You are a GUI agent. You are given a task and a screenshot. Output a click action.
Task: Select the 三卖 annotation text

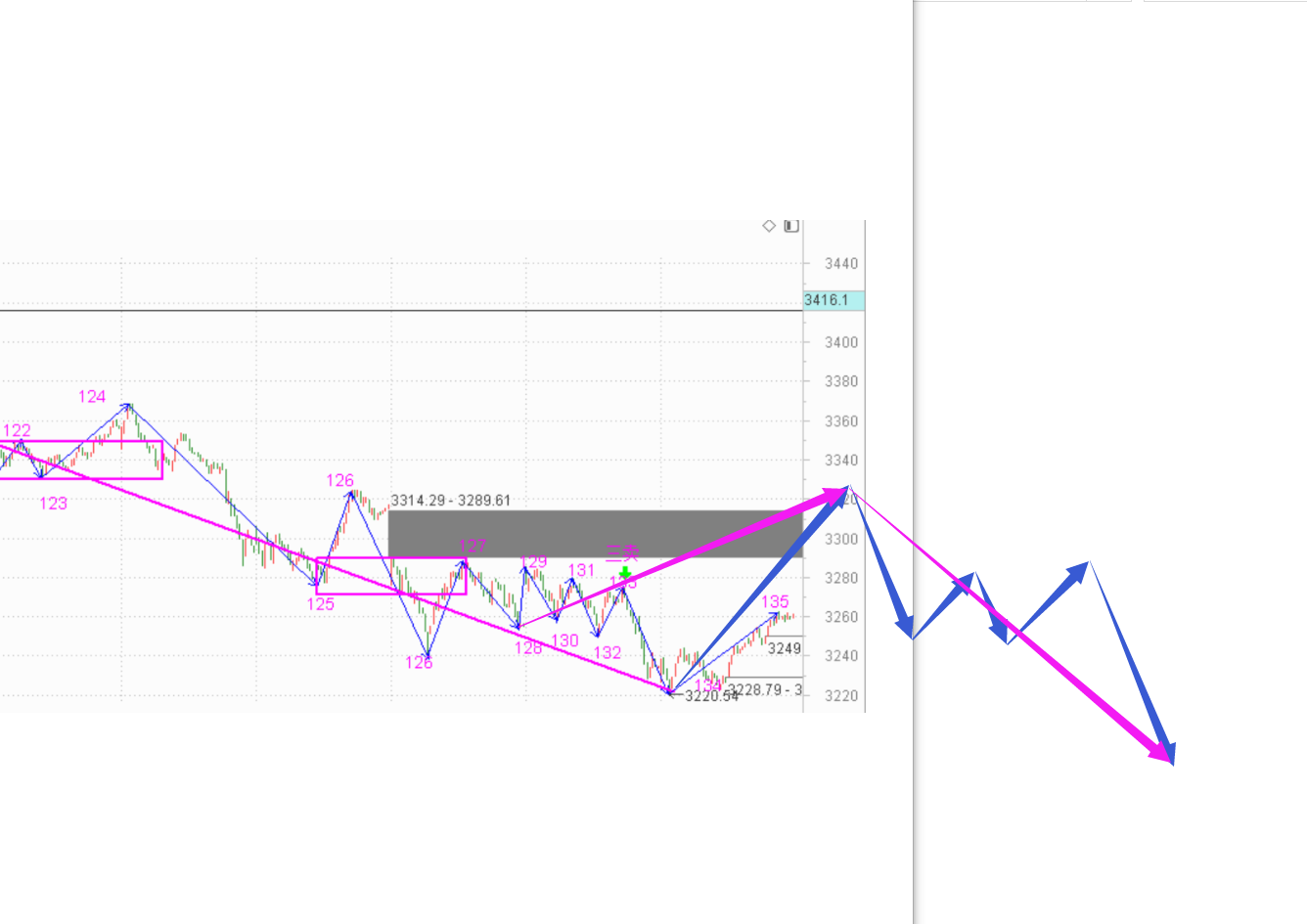621,553
